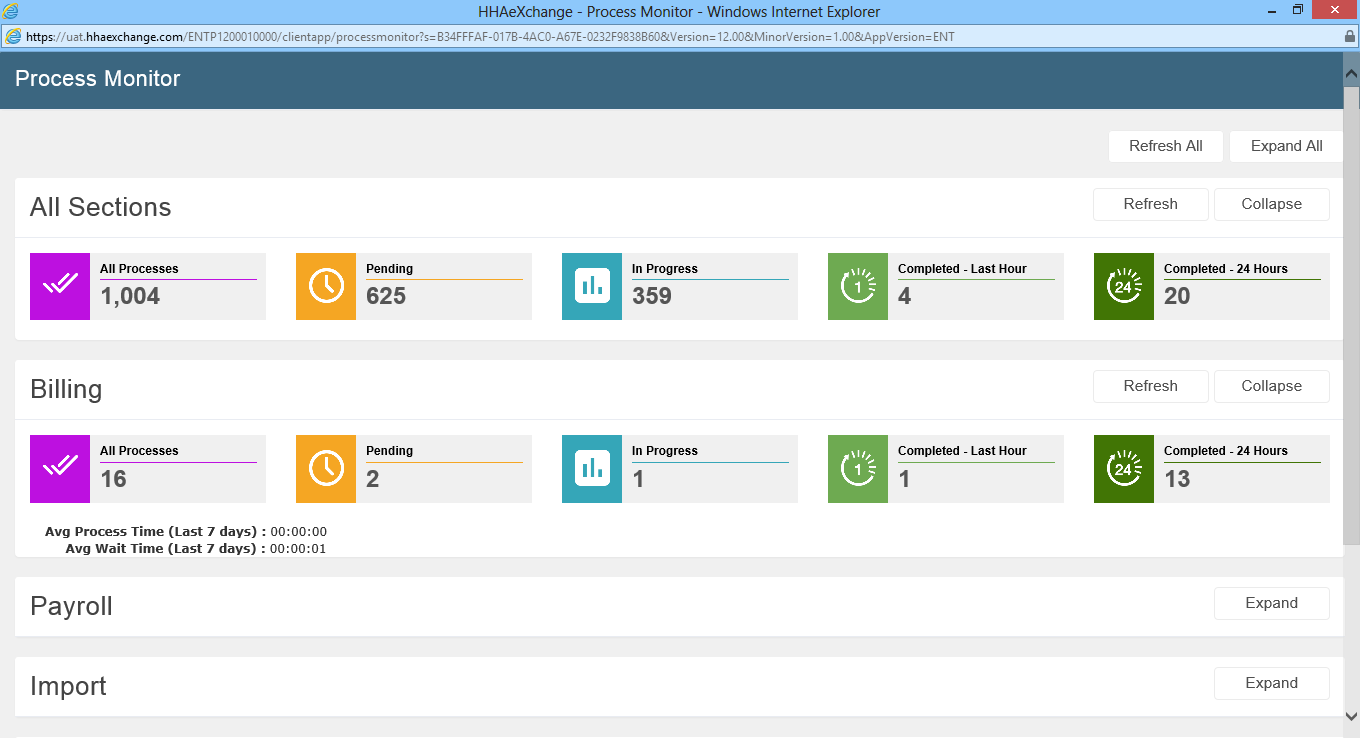Open Completed - Last Hour count 4
The height and width of the screenshot is (738, 1360).
[905, 296]
